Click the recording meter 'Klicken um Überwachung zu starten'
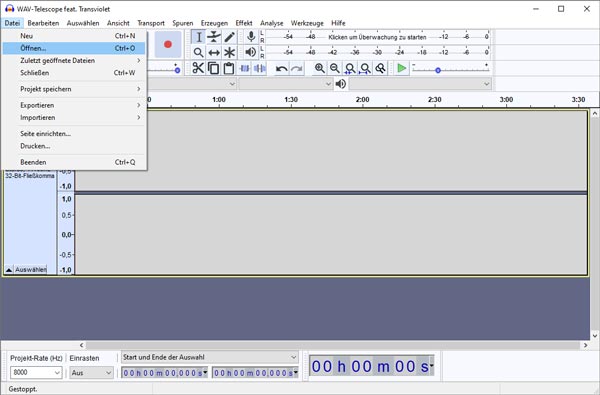 [x=377, y=37]
